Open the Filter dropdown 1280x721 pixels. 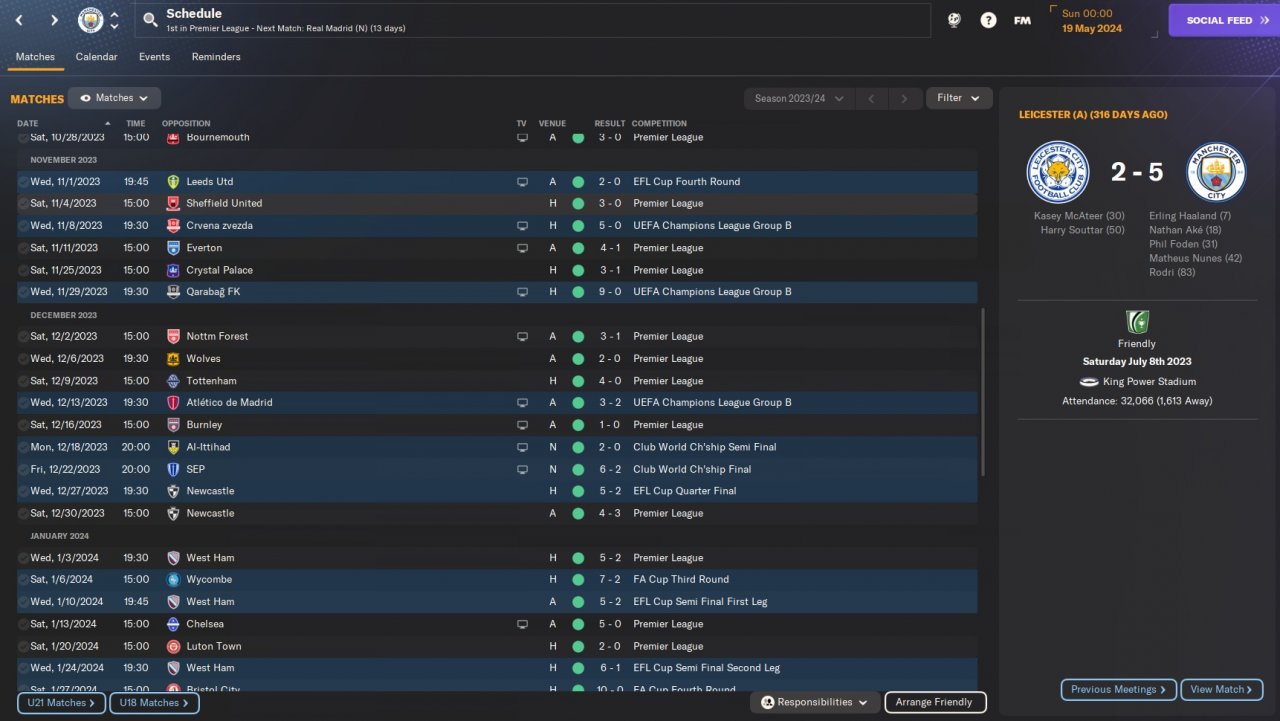(959, 98)
